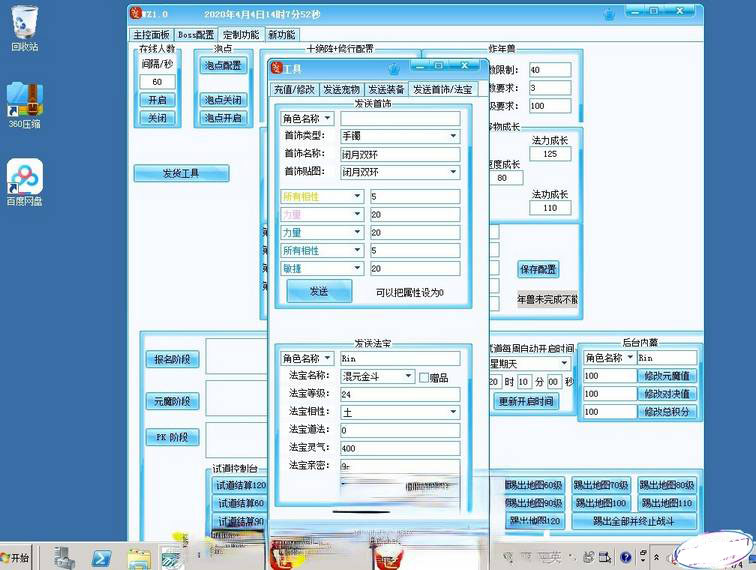Open the 法宝相性 dropdown showing 土

pos(452,412)
